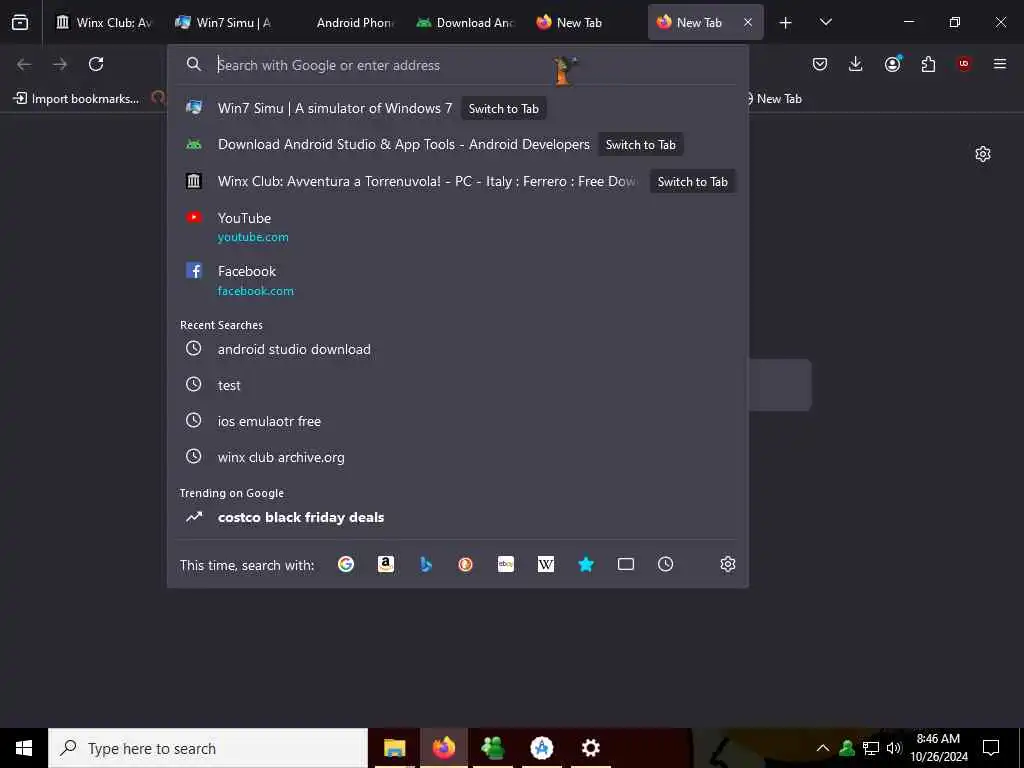The height and width of the screenshot is (768, 1024).
Task: Open Firefox View tab overview icon
Action: point(20,23)
